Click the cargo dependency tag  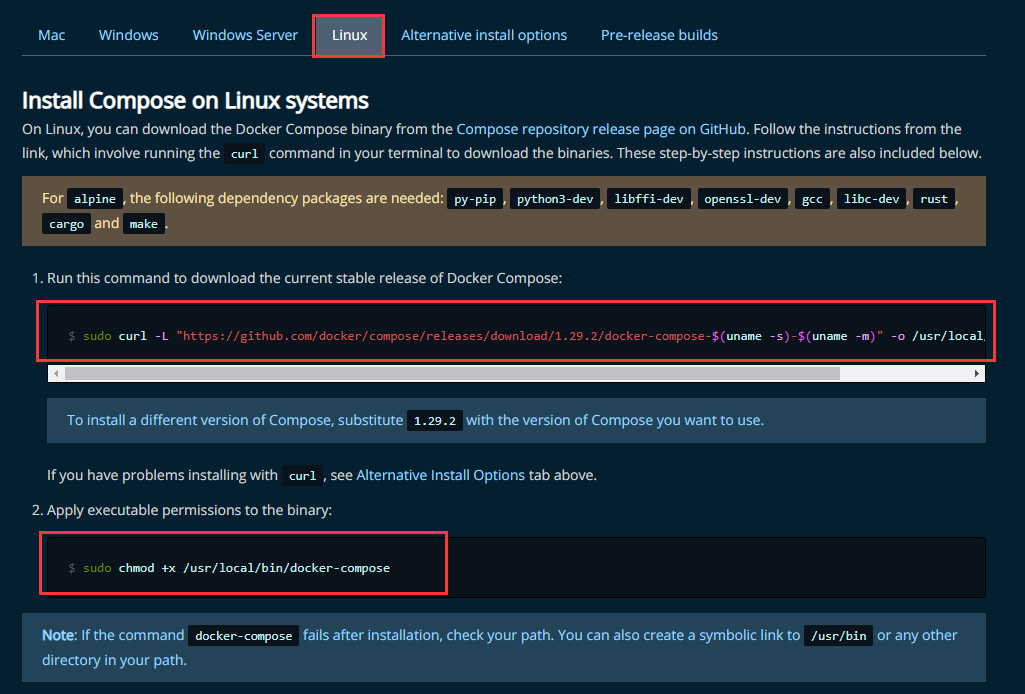pos(66,224)
